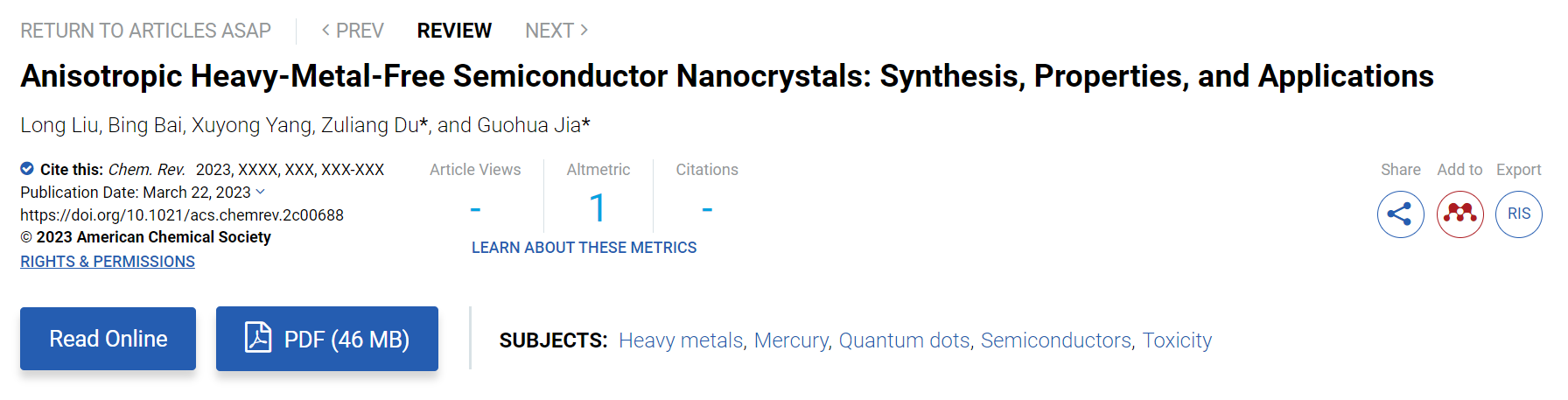Click LEARN ABOUT THESE METRICS link
This screenshot has height=400, width=1568.
tap(584, 248)
